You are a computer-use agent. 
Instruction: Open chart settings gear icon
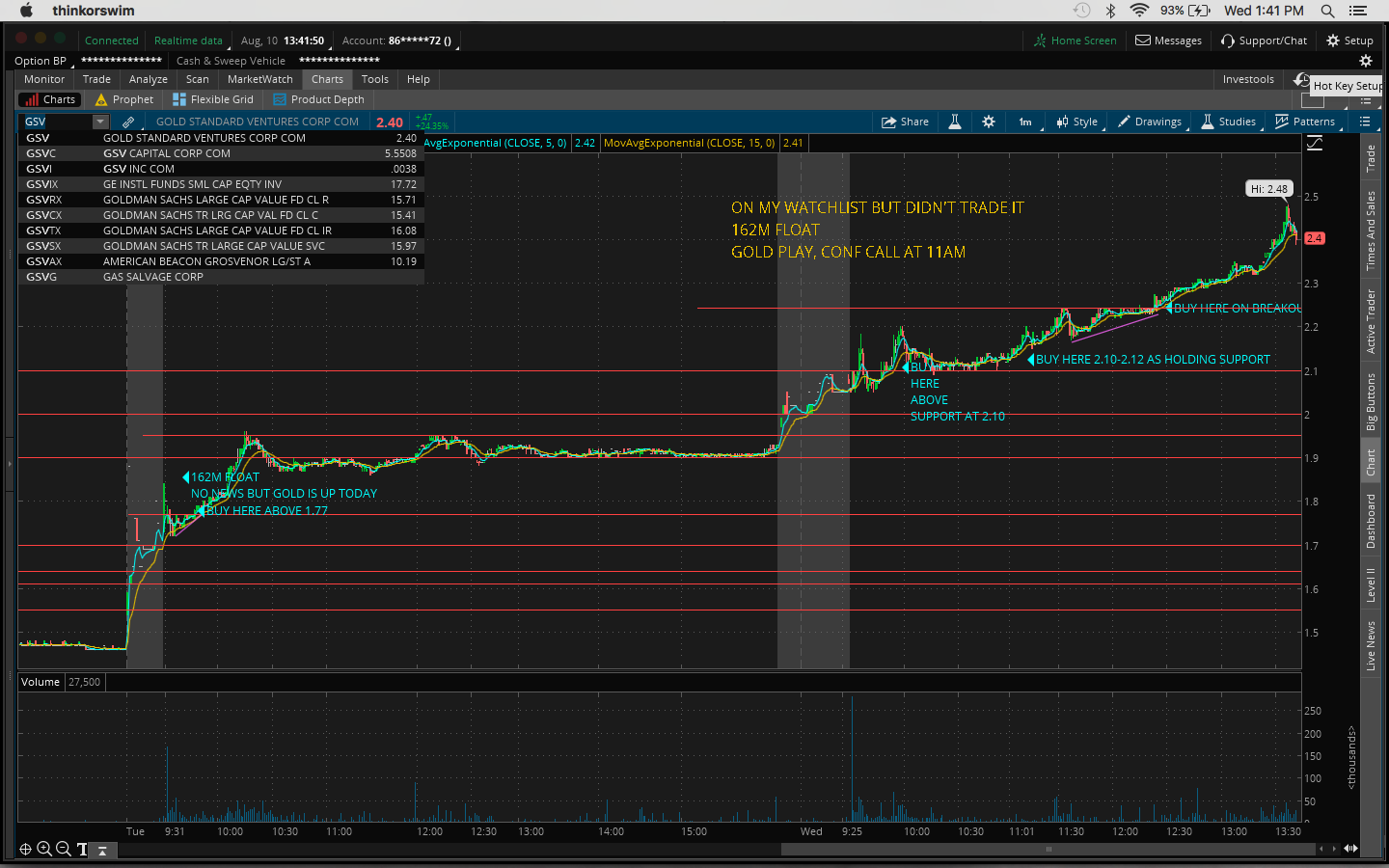click(989, 122)
